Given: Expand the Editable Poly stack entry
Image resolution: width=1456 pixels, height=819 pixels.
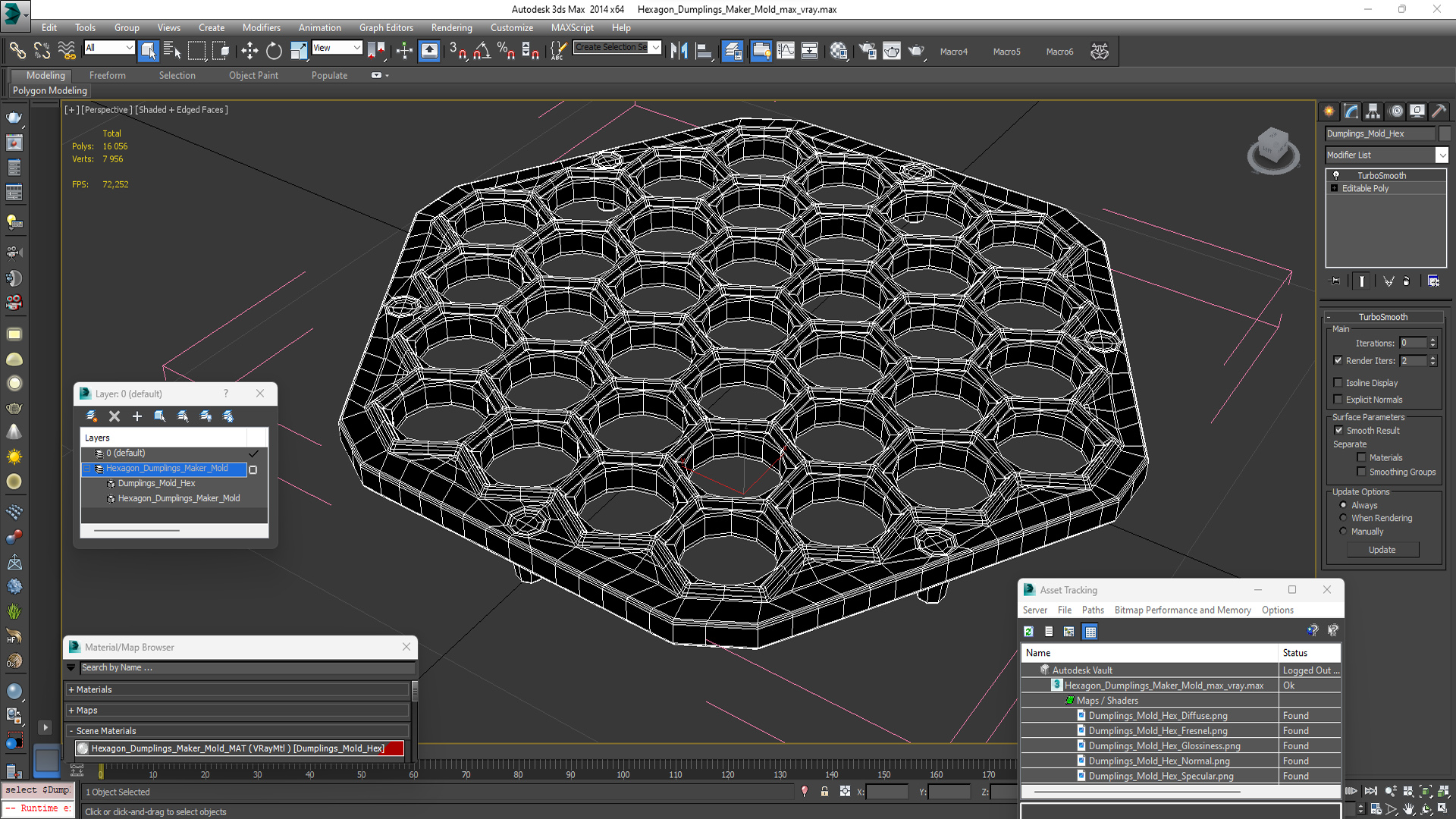Looking at the screenshot, I should coord(1334,188).
